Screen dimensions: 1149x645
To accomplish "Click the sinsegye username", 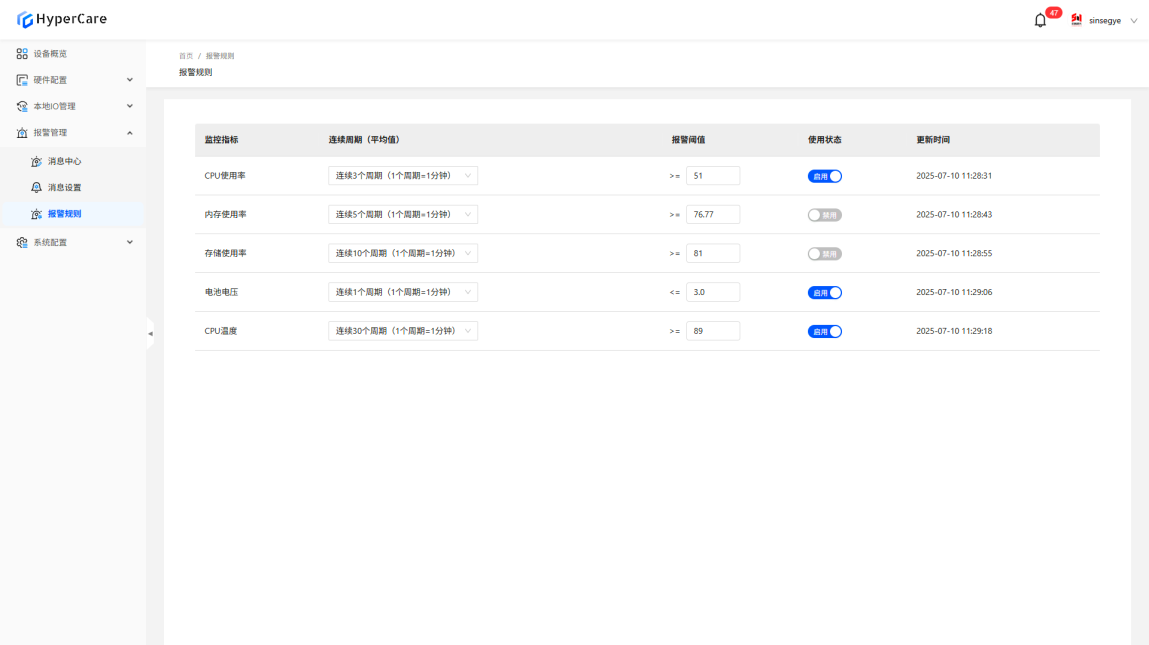I will click(1104, 21).
